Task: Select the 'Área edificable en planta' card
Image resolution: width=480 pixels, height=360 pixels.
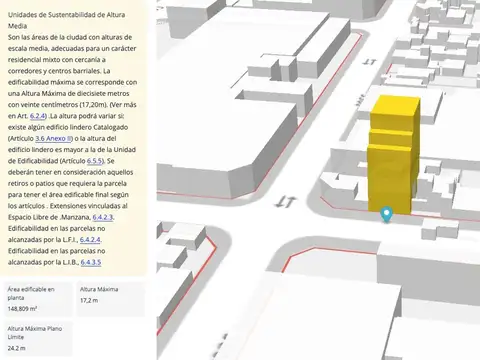Action: point(38,299)
